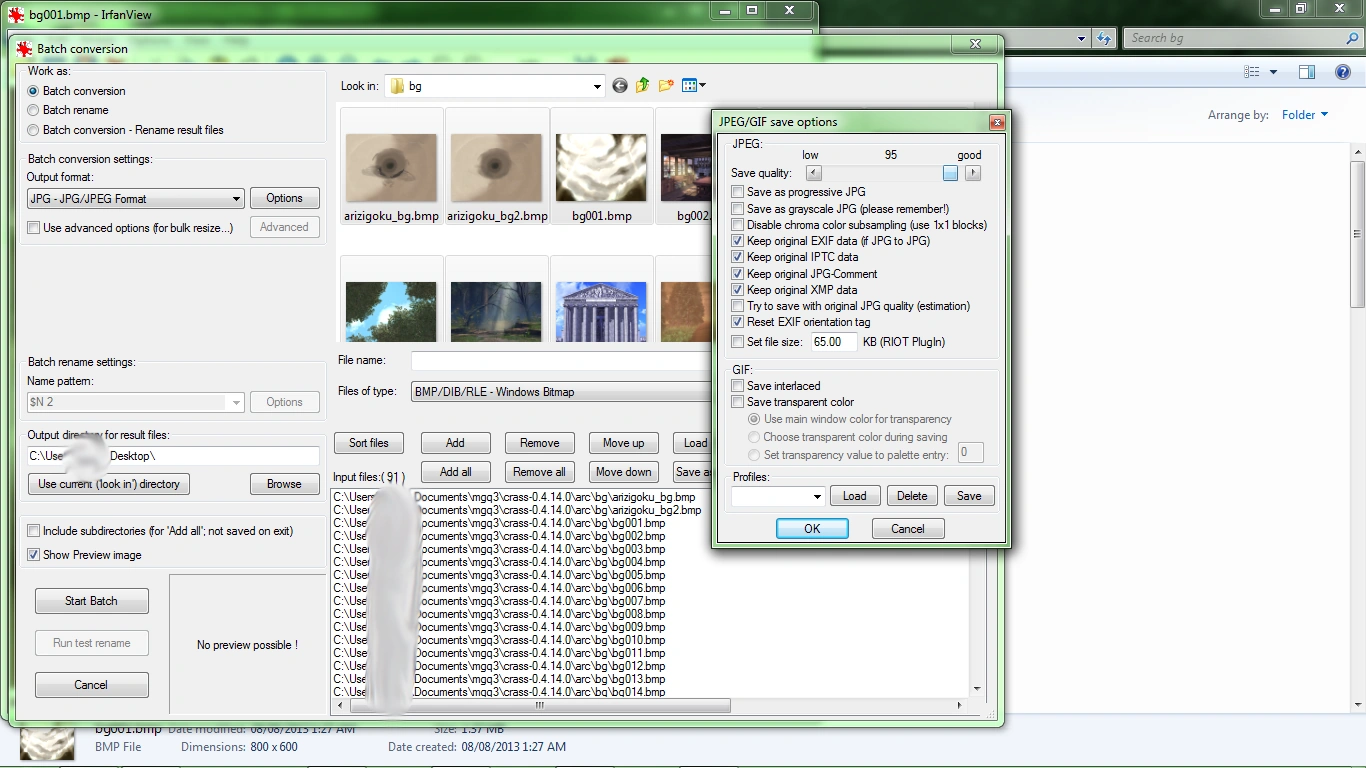Toggle the Explorer preview pane icon

click(x=1307, y=72)
